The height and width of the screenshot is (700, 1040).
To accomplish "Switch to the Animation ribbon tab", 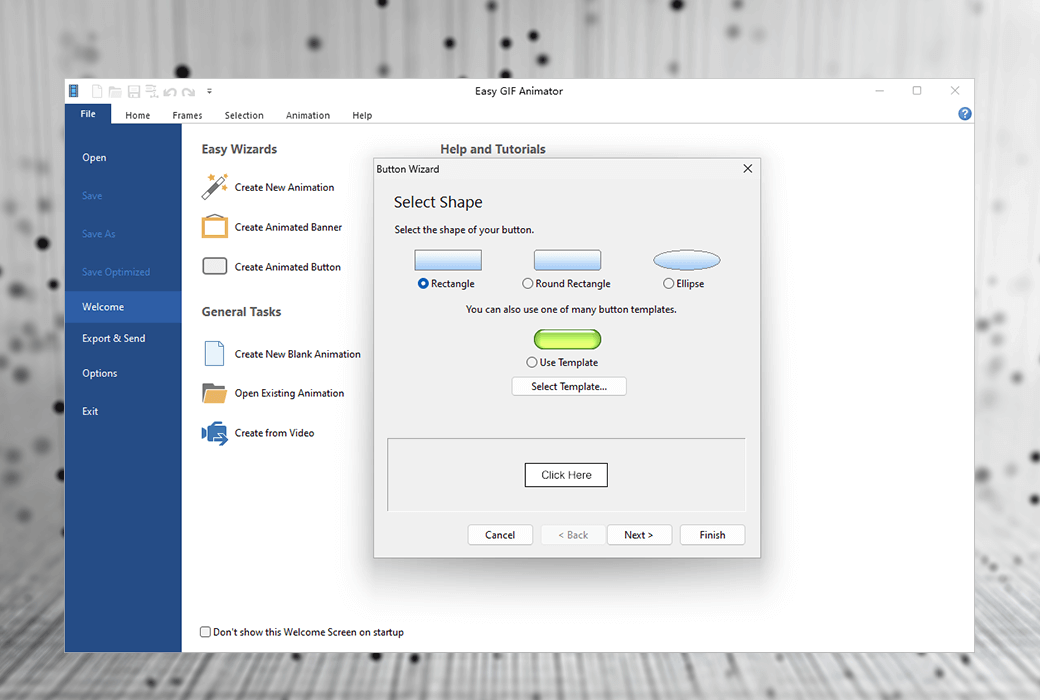I will pos(308,115).
